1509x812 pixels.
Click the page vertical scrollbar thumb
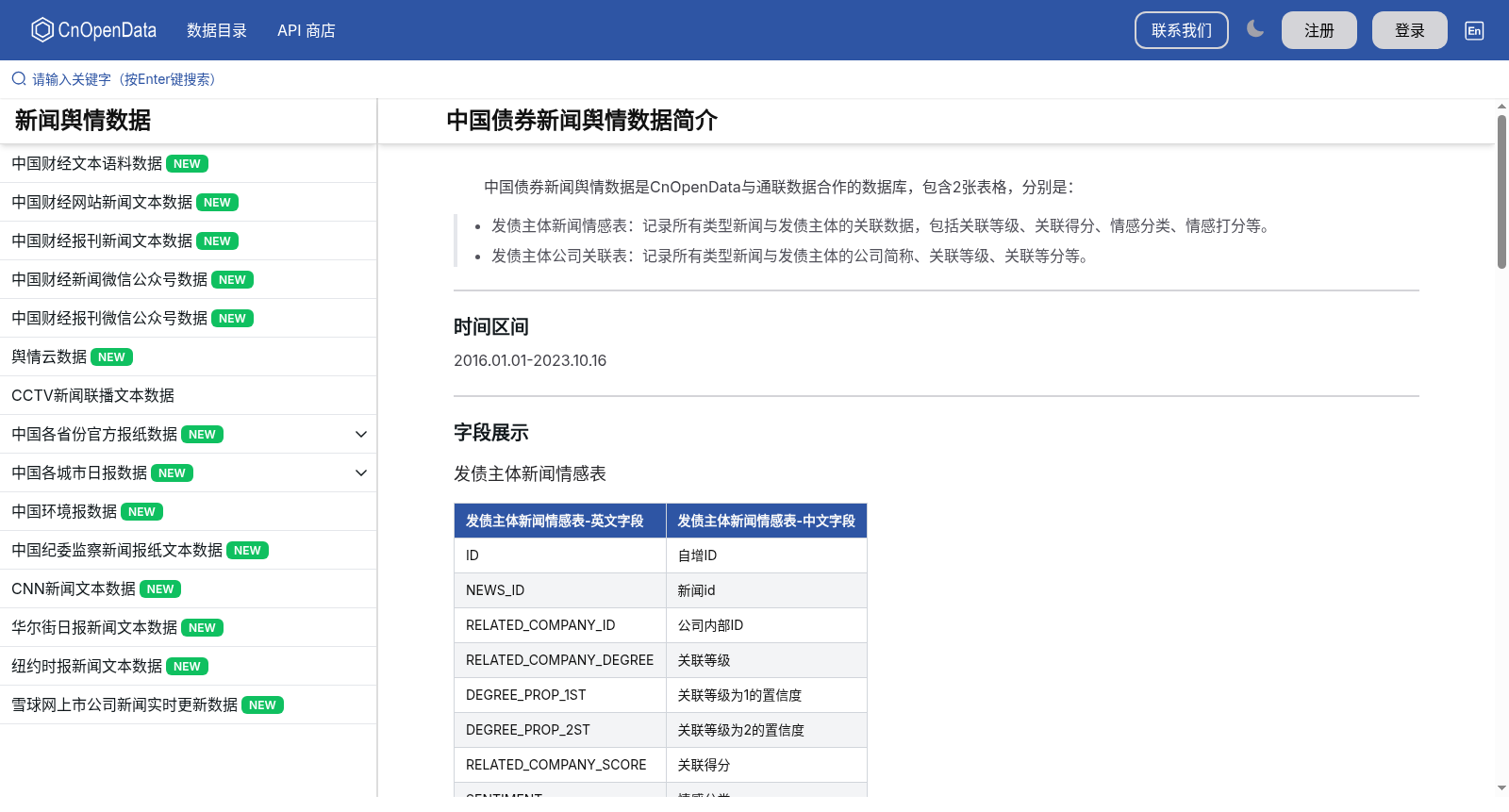(x=1501, y=191)
